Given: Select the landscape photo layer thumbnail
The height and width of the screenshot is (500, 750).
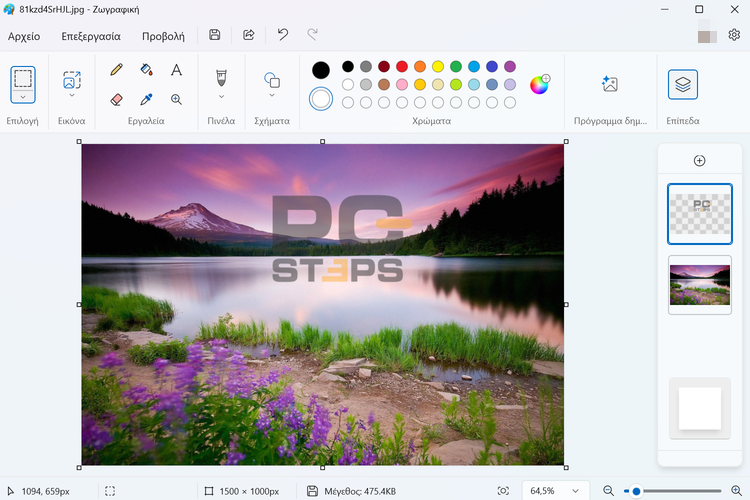Looking at the screenshot, I should pos(700,285).
